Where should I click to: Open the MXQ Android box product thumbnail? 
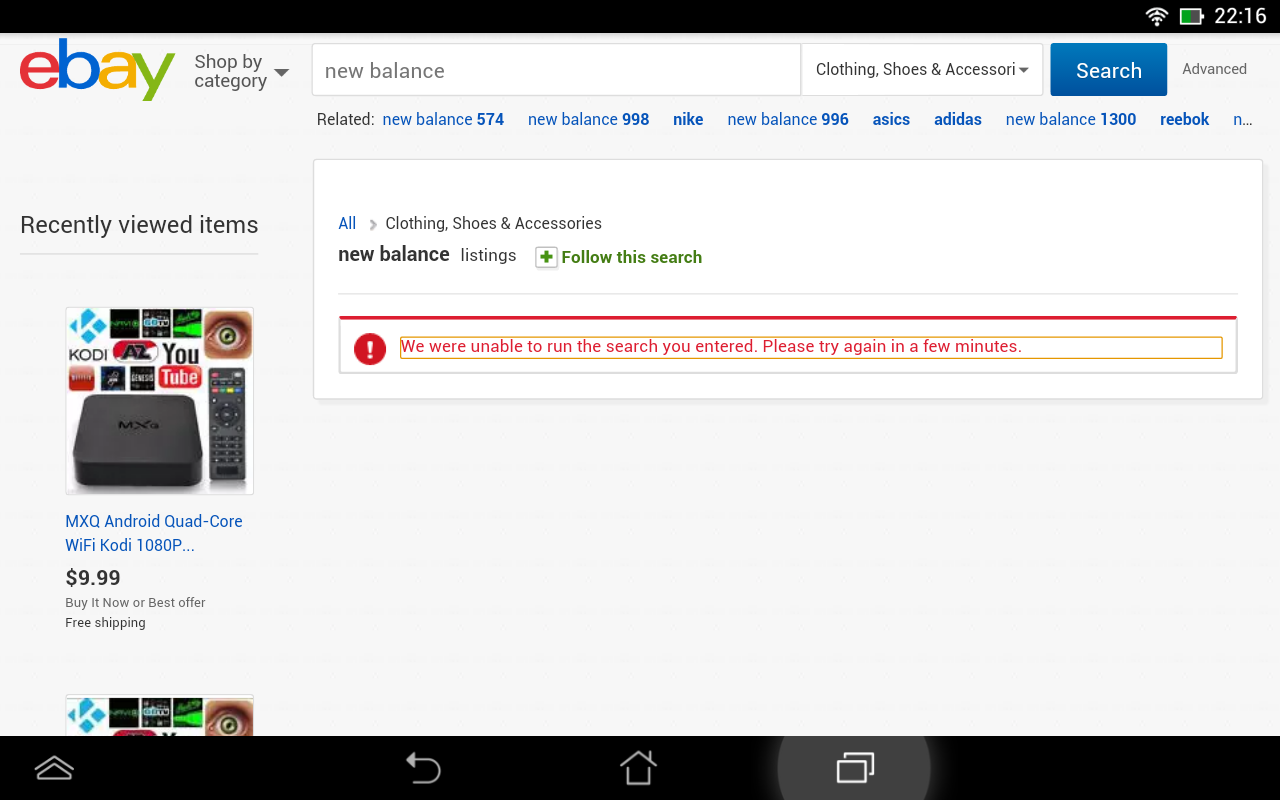159,400
